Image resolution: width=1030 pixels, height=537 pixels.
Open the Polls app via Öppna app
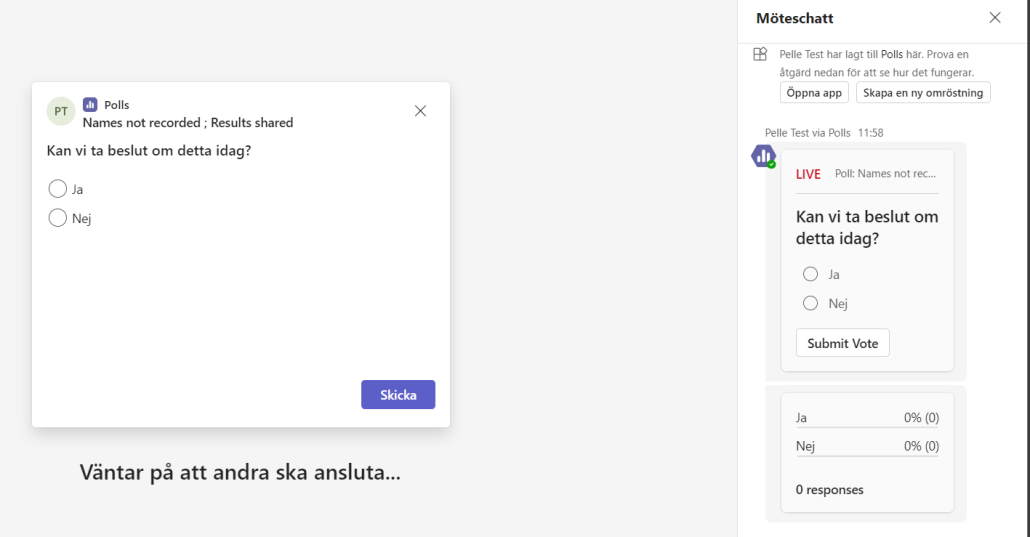point(814,93)
